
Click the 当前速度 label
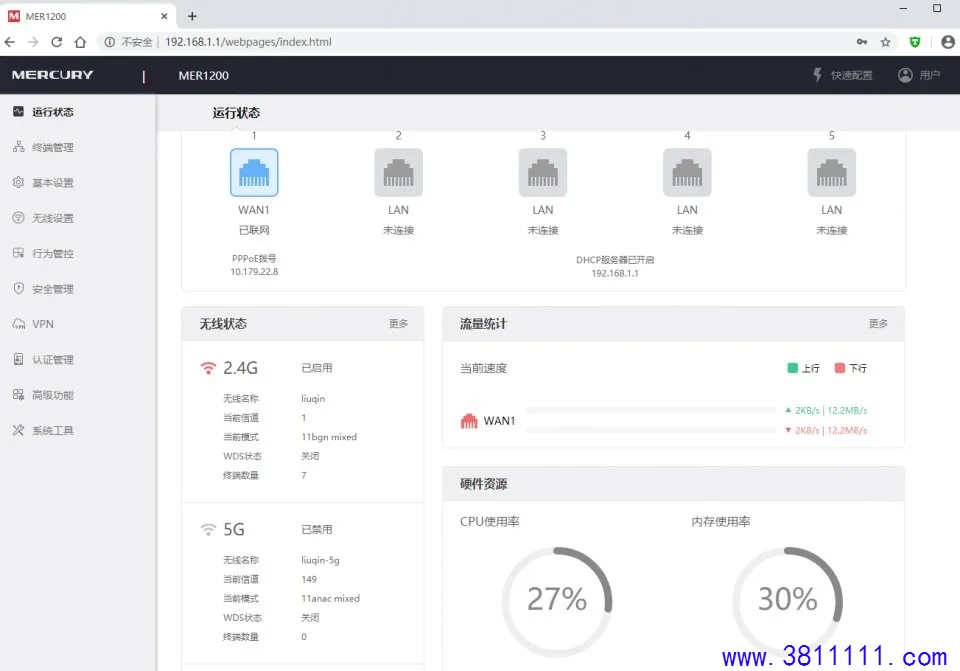pyautogui.click(x=484, y=368)
